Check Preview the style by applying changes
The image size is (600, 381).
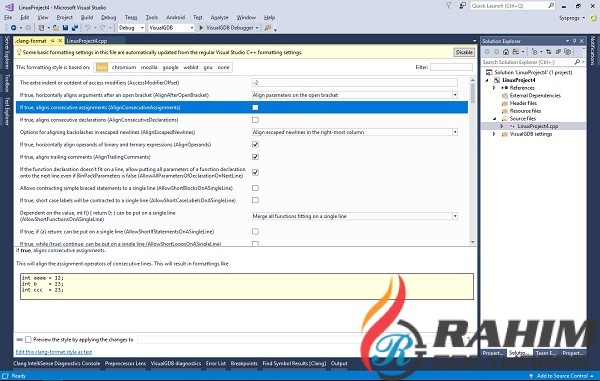[28, 339]
